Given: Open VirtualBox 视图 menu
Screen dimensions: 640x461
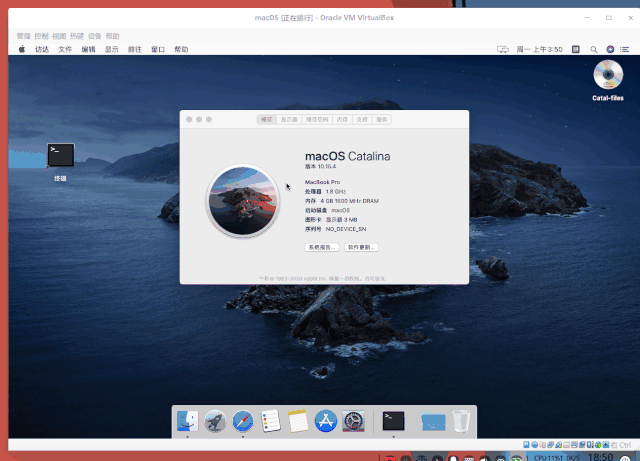Looking at the screenshot, I should (x=59, y=36).
